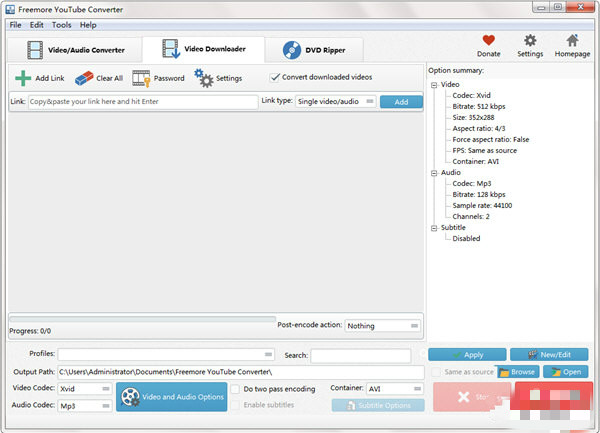This screenshot has height=433, width=600.
Task: Select the Video Downloader tab
Action: (204, 49)
